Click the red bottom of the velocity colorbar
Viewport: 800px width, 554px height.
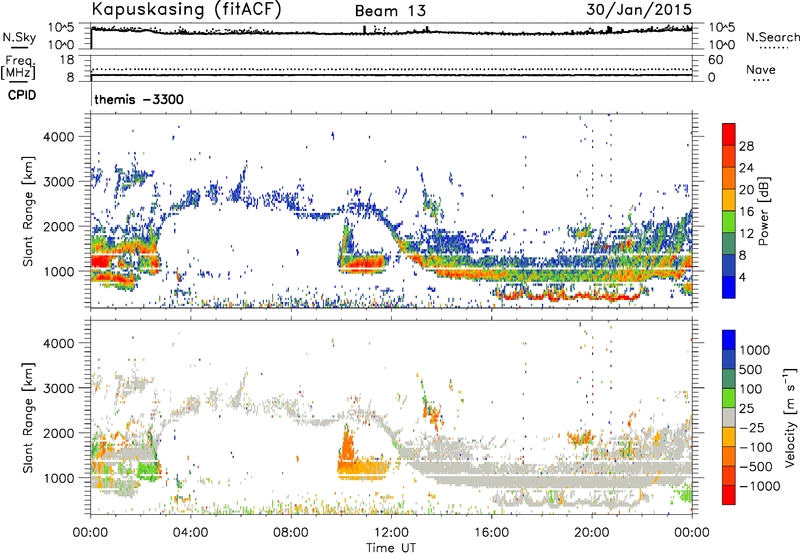click(x=729, y=495)
